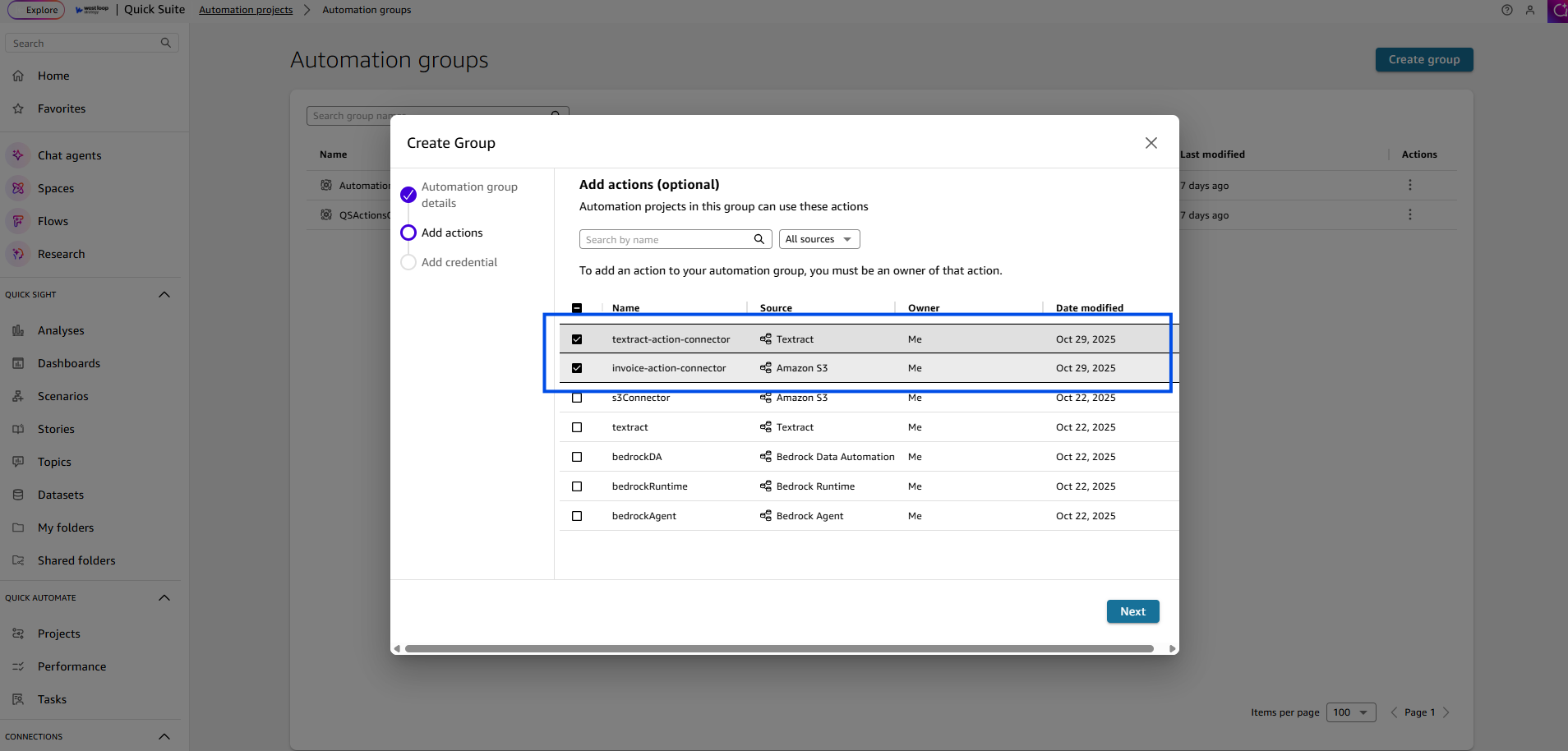
Task: Click the Search group name field
Action: (x=438, y=116)
